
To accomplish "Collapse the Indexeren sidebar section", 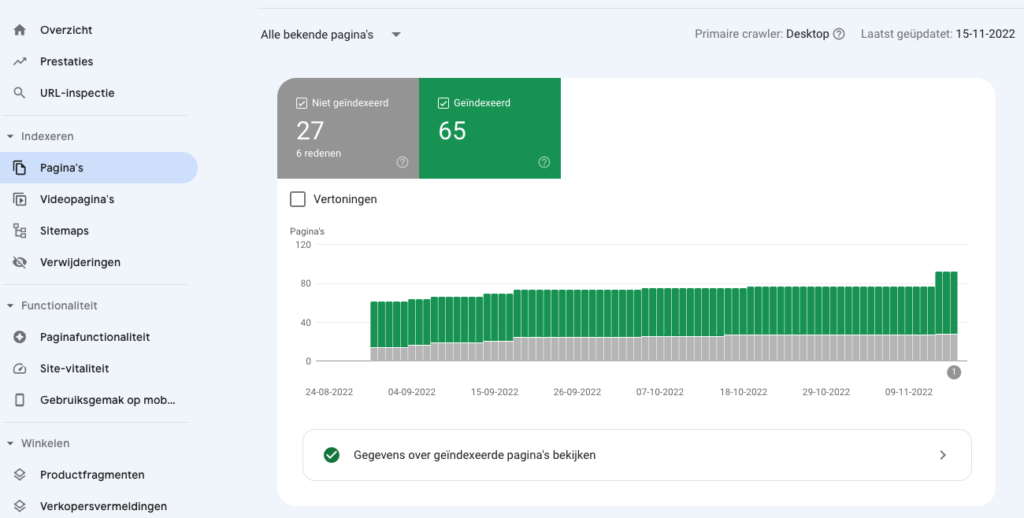I will point(10,136).
